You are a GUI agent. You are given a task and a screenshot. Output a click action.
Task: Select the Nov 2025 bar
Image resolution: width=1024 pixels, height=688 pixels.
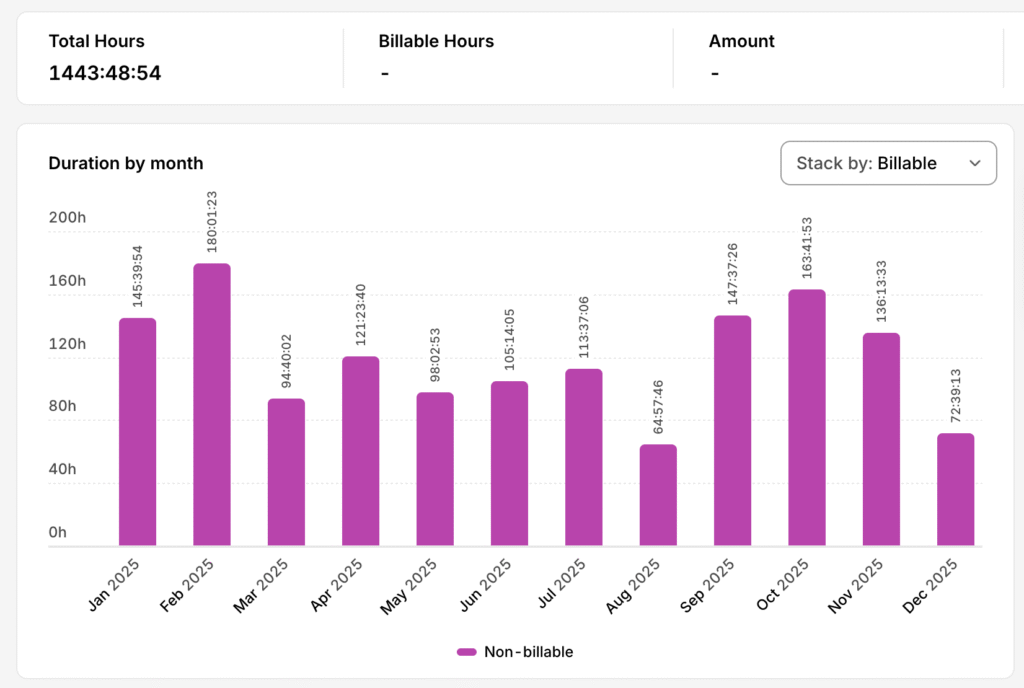click(x=881, y=439)
